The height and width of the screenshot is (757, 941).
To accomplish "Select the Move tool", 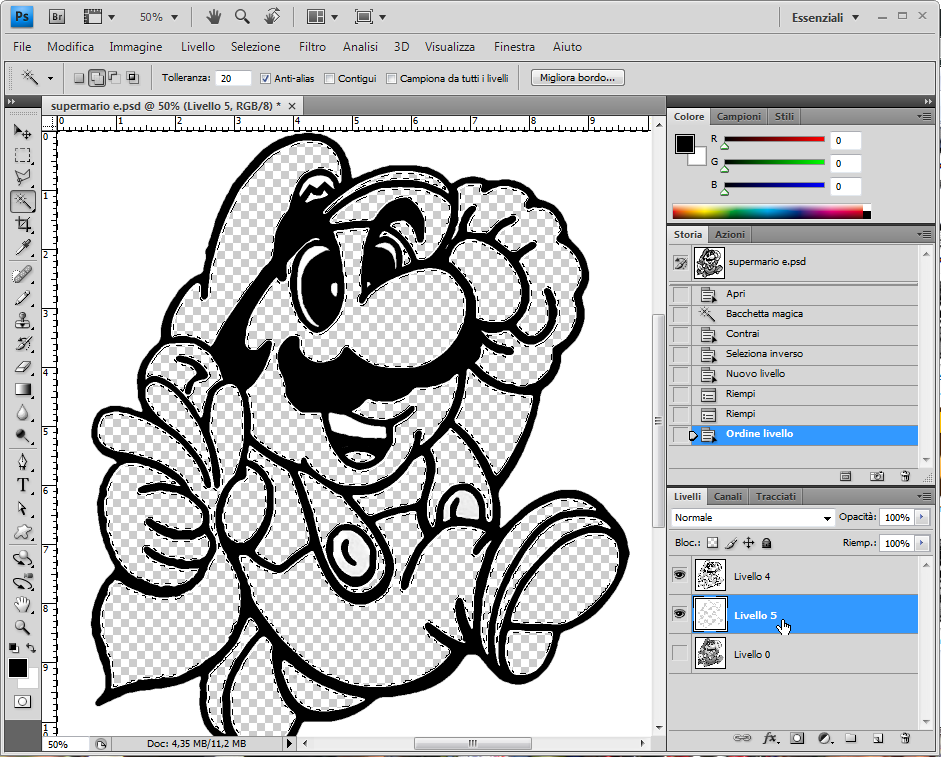I will click(x=22, y=132).
